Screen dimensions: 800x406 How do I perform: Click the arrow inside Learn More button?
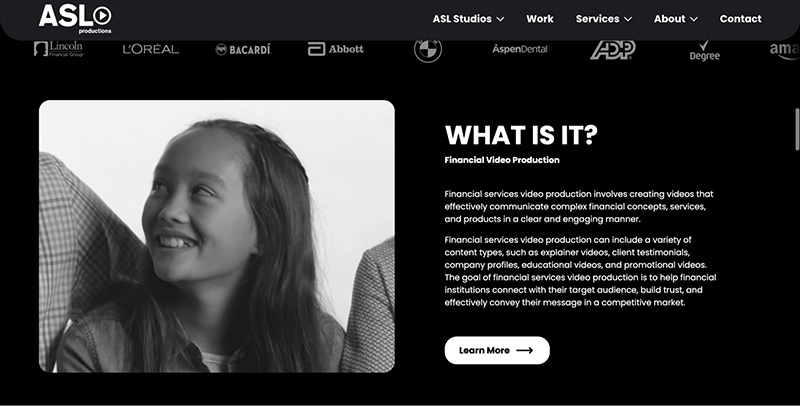(524, 350)
